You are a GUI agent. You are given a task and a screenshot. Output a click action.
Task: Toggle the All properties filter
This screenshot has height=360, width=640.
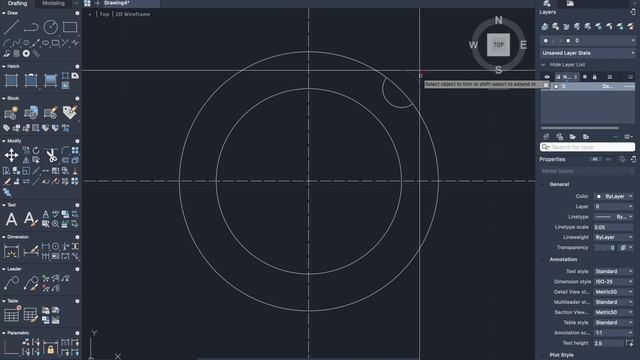pyautogui.click(x=595, y=159)
